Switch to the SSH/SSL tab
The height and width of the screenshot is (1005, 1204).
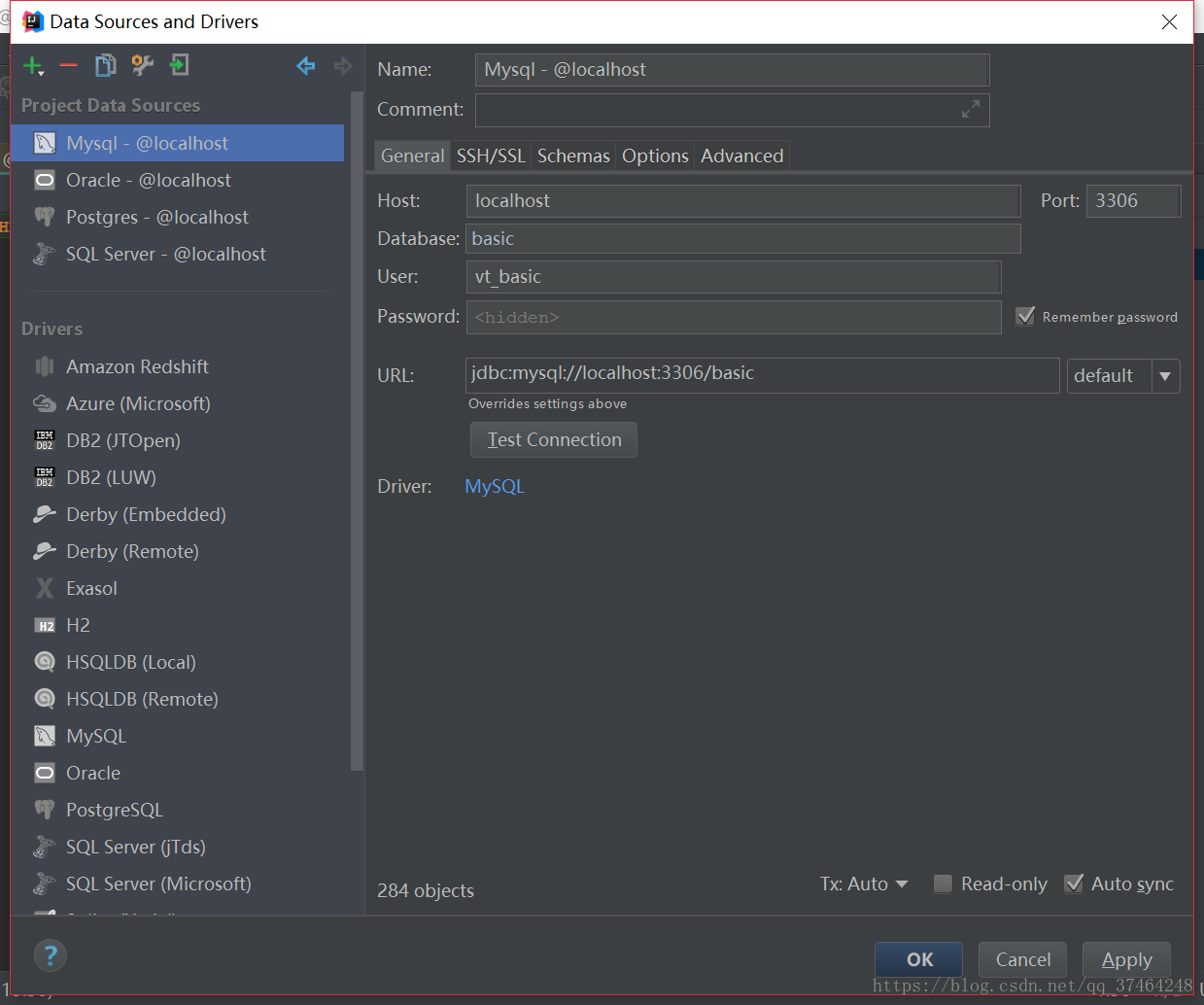click(x=491, y=156)
